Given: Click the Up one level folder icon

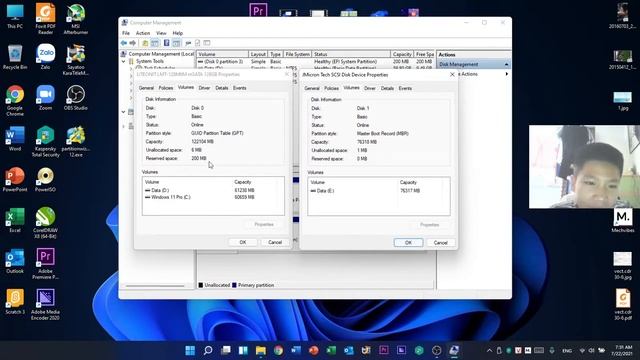Looking at the screenshot, I should click(145, 43).
